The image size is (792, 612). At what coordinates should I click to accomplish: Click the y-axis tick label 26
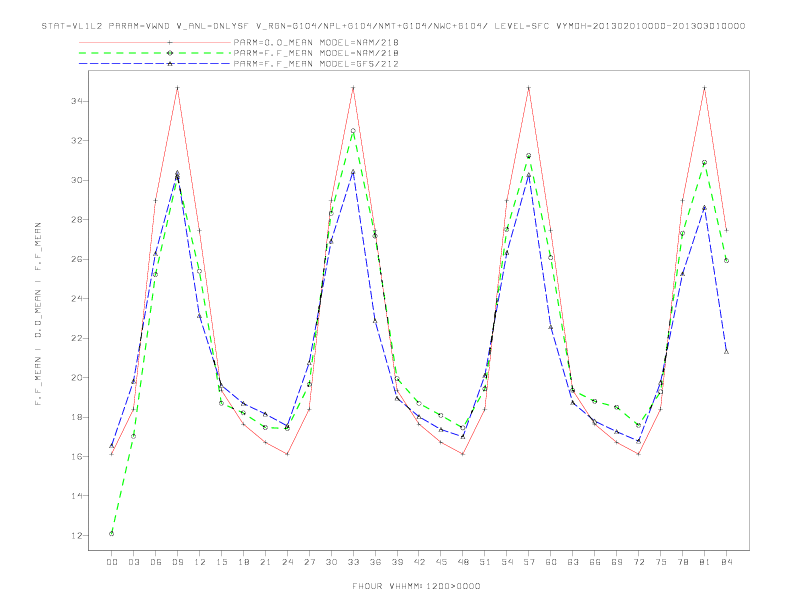(77, 259)
